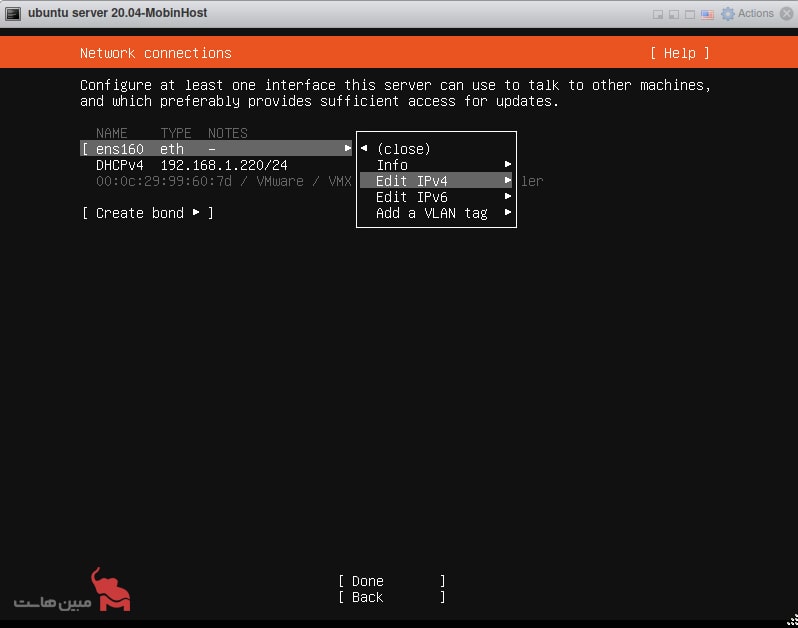The width and height of the screenshot is (798, 628).
Task: Click the arrow beside Edit IPv4
Action: [x=507, y=180]
